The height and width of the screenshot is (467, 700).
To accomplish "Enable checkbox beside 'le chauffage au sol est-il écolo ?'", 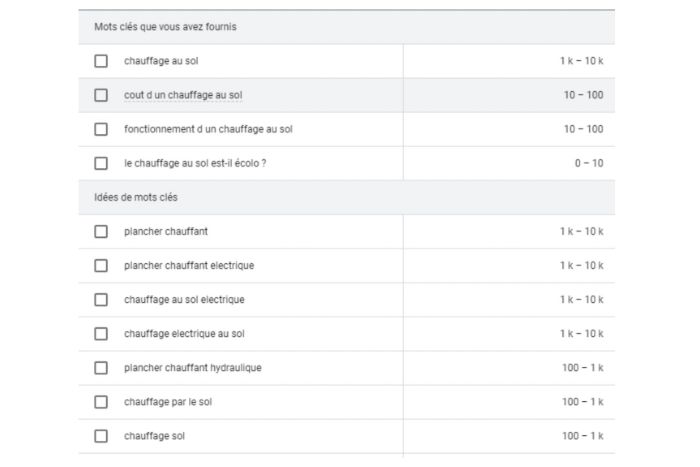I will [101, 163].
